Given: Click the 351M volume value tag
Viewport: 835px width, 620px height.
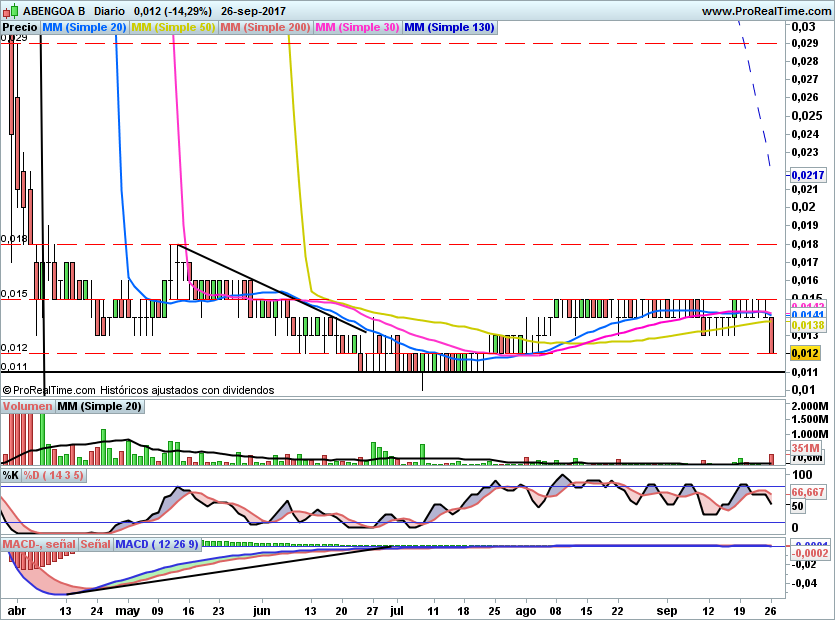Looking at the screenshot, I should [806, 448].
